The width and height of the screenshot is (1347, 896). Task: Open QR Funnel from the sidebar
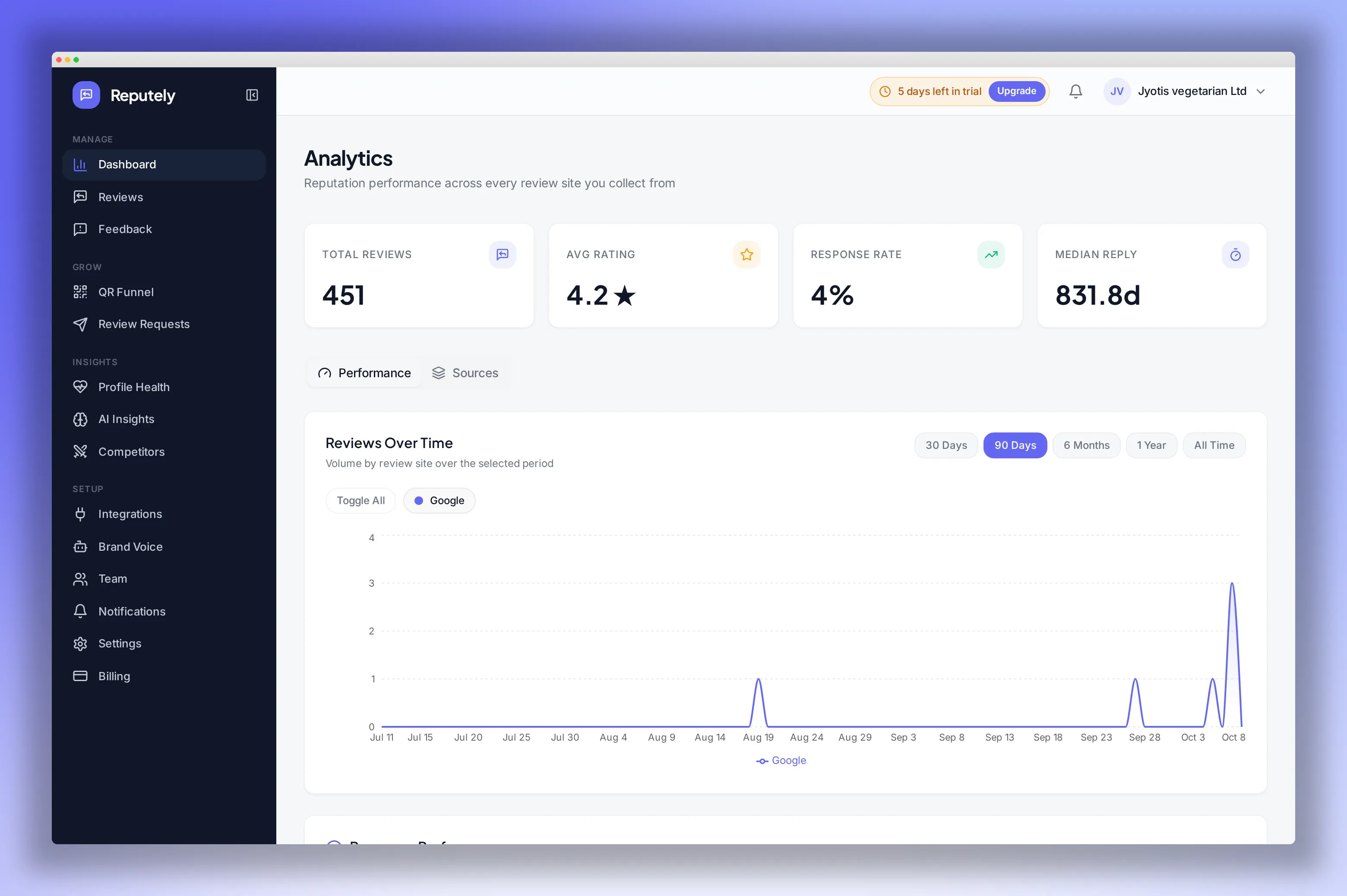pyautogui.click(x=164, y=292)
